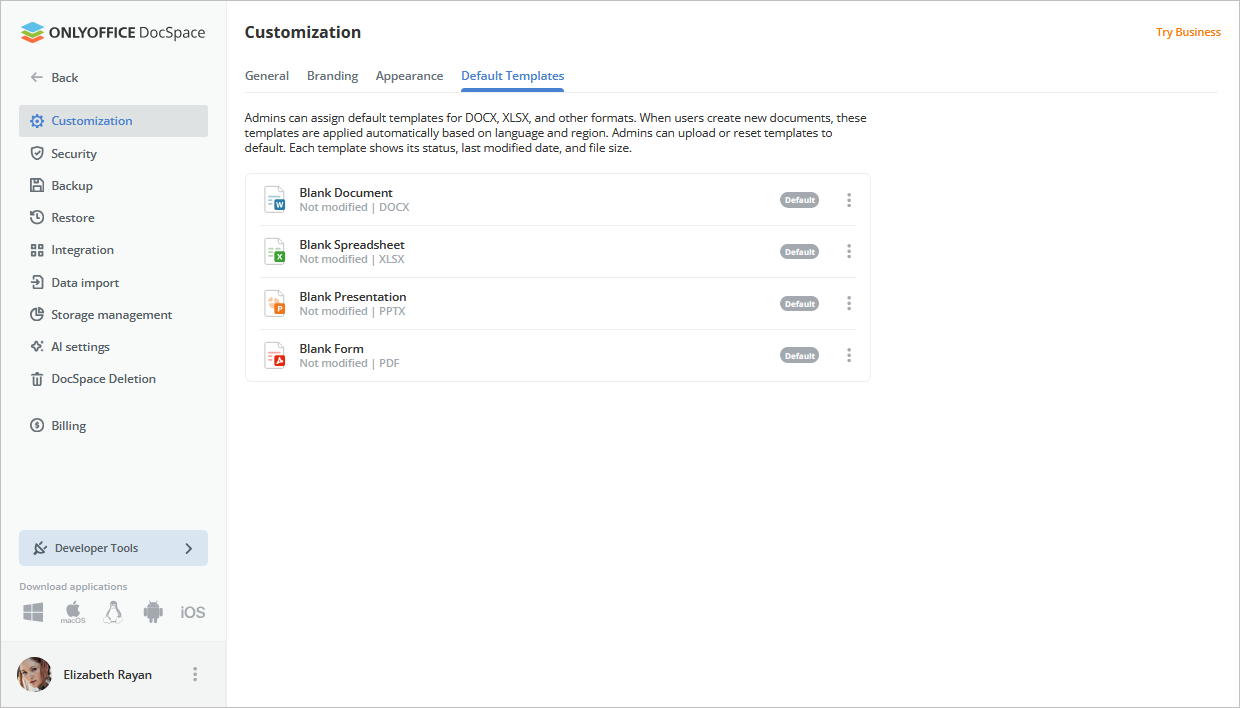
Task: Click the Developer Tools button label
Action: 97,548
